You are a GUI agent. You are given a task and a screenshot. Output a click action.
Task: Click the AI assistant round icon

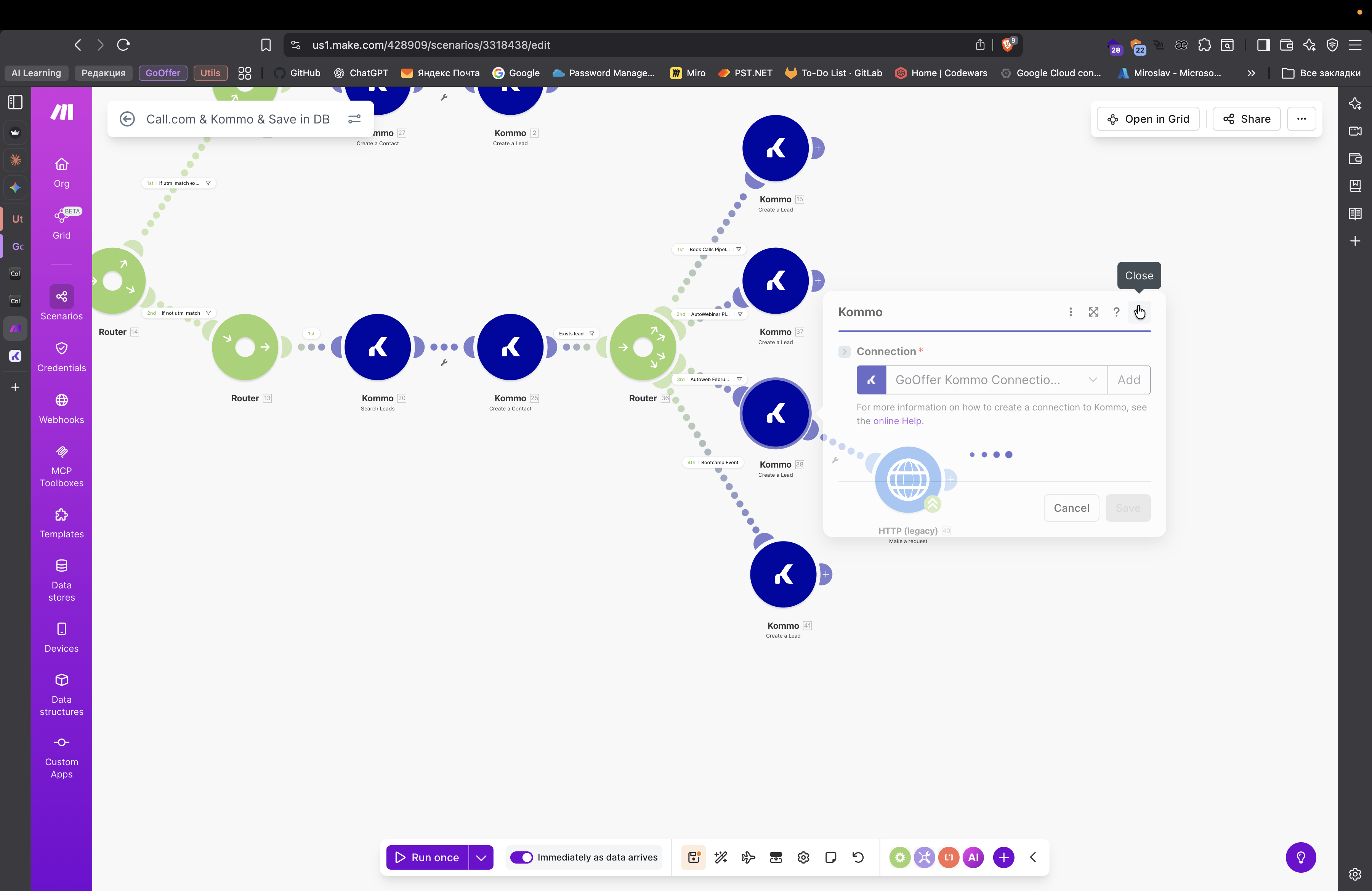point(973,857)
